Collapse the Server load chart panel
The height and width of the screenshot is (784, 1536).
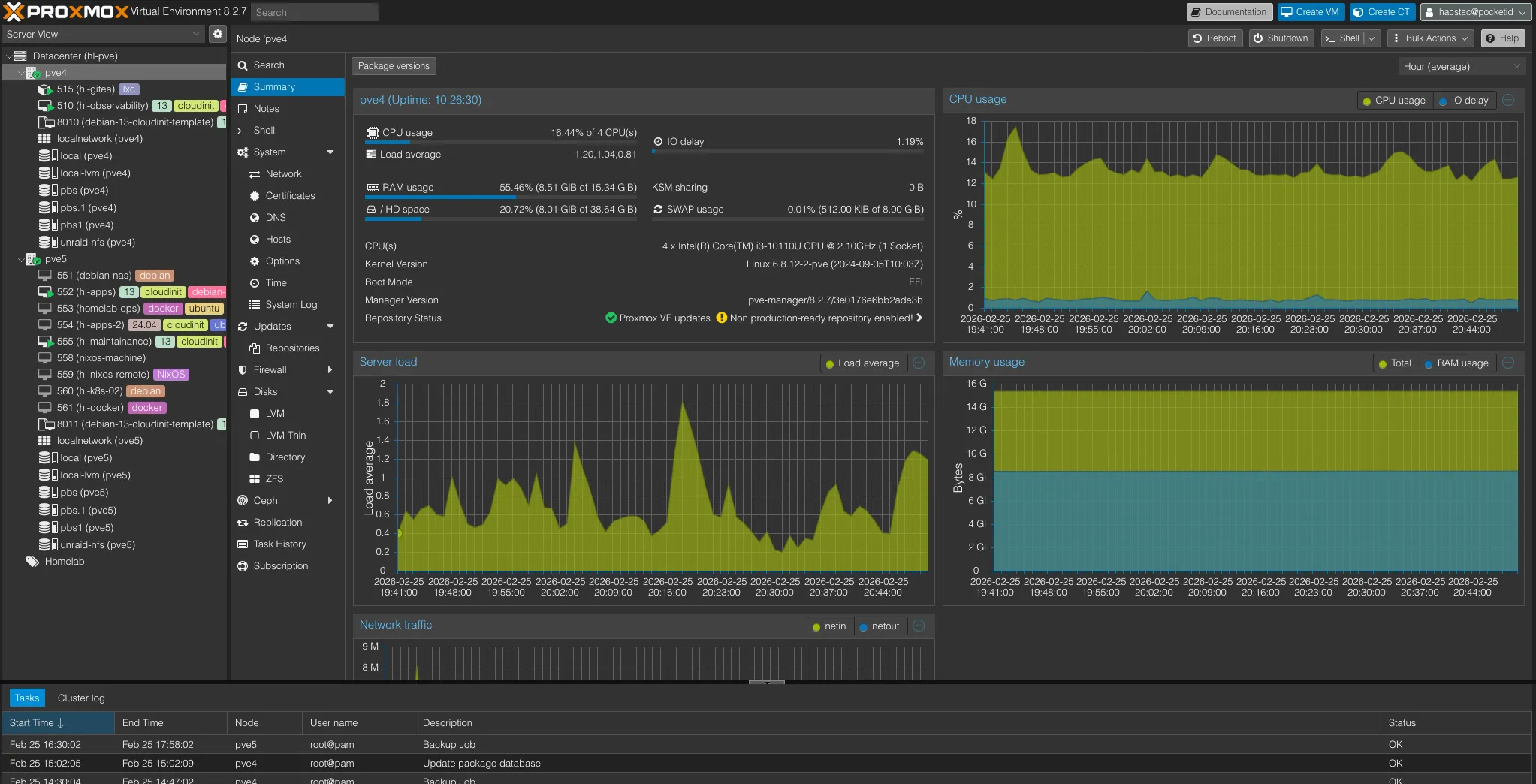pos(919,363)
